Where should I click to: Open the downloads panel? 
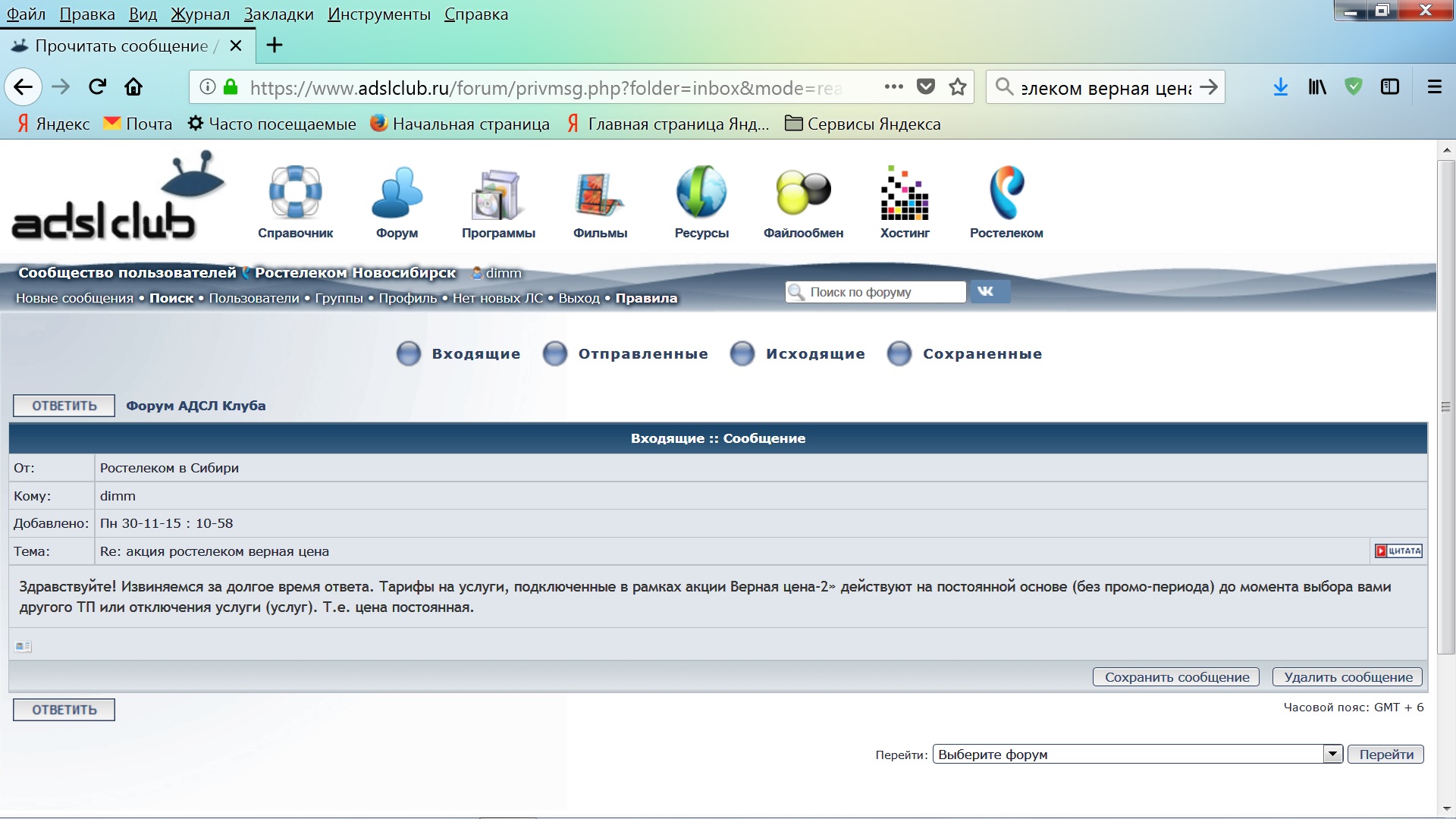point(1281,87)
